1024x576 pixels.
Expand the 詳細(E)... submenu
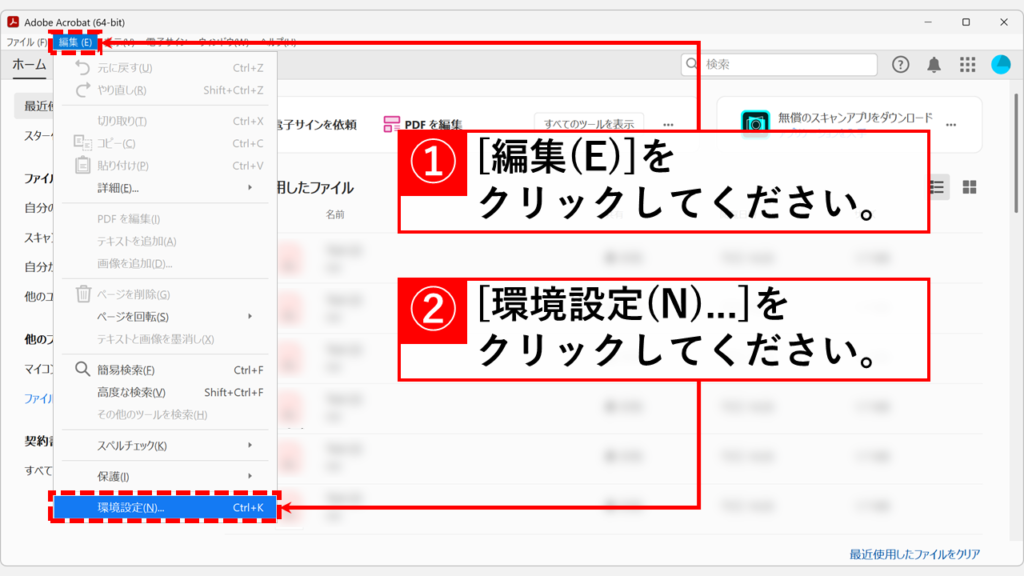165,188
